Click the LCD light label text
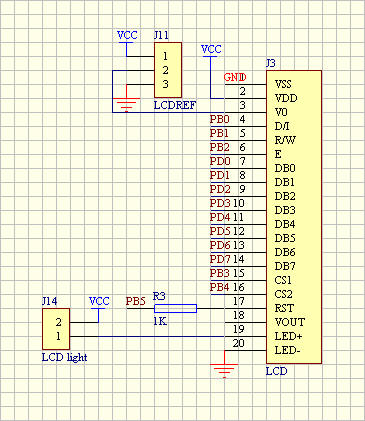 [x=64, y=358]
